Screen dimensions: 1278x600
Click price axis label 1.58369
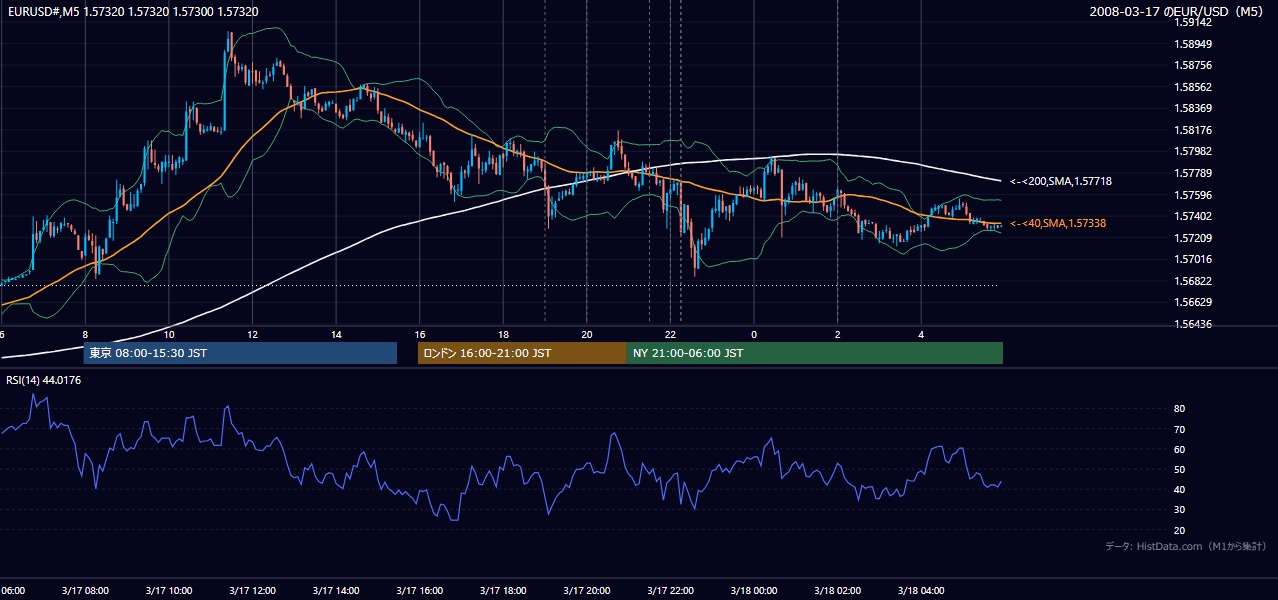[1194, 108]
